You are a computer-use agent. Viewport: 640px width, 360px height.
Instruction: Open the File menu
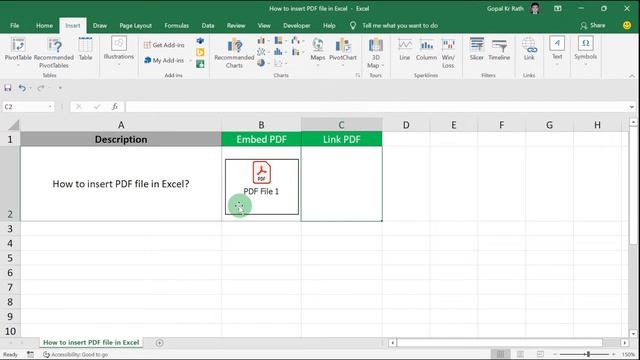[15, 25]
